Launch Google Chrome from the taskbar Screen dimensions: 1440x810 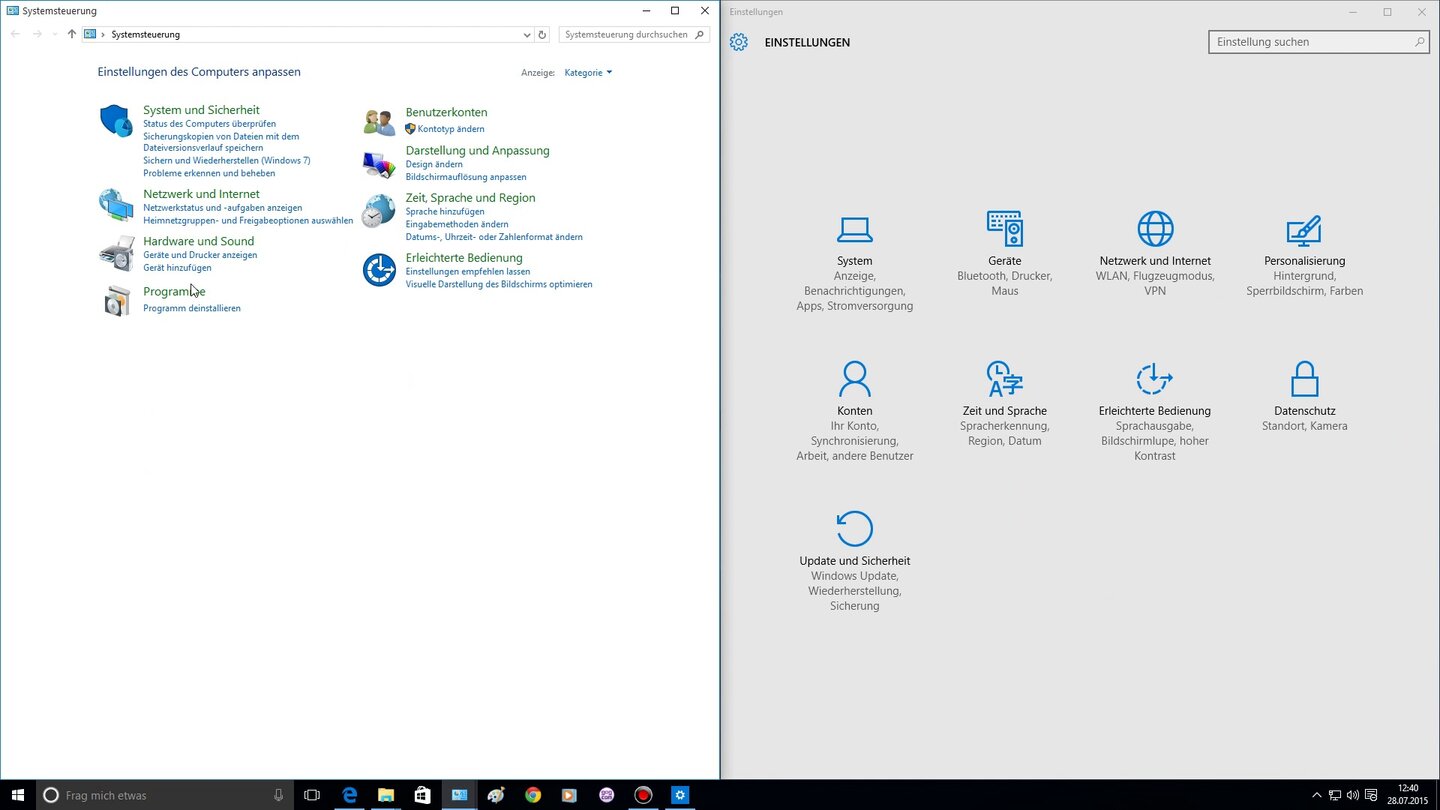pos(533,795)
